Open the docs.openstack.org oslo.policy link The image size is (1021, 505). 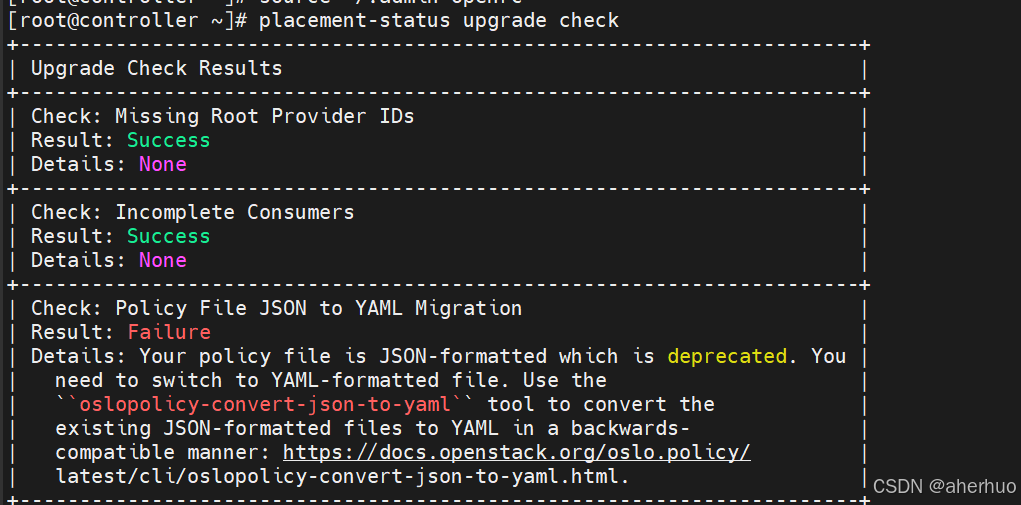(x=516, y=452)
